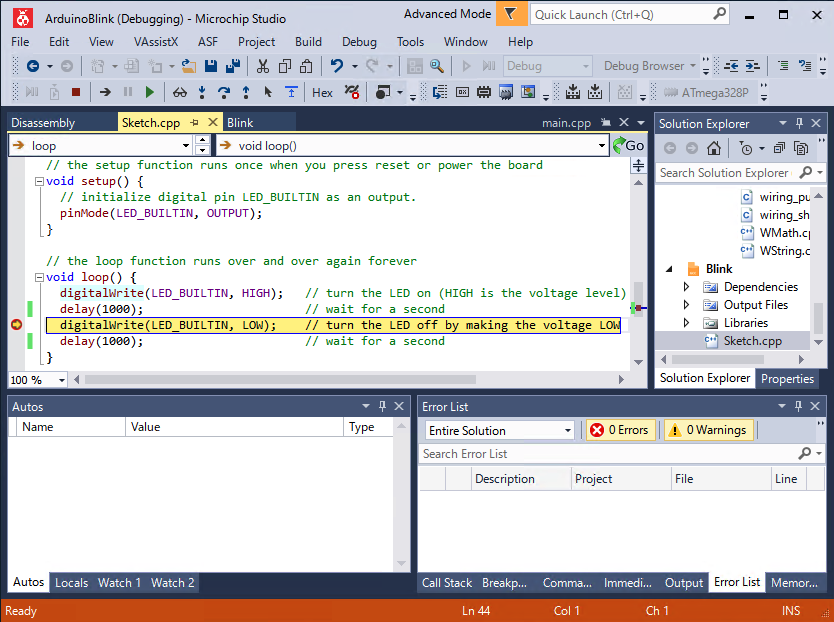
Task: Toggle the 0 Warnings filter button
Action: click(x=706, y=430)
